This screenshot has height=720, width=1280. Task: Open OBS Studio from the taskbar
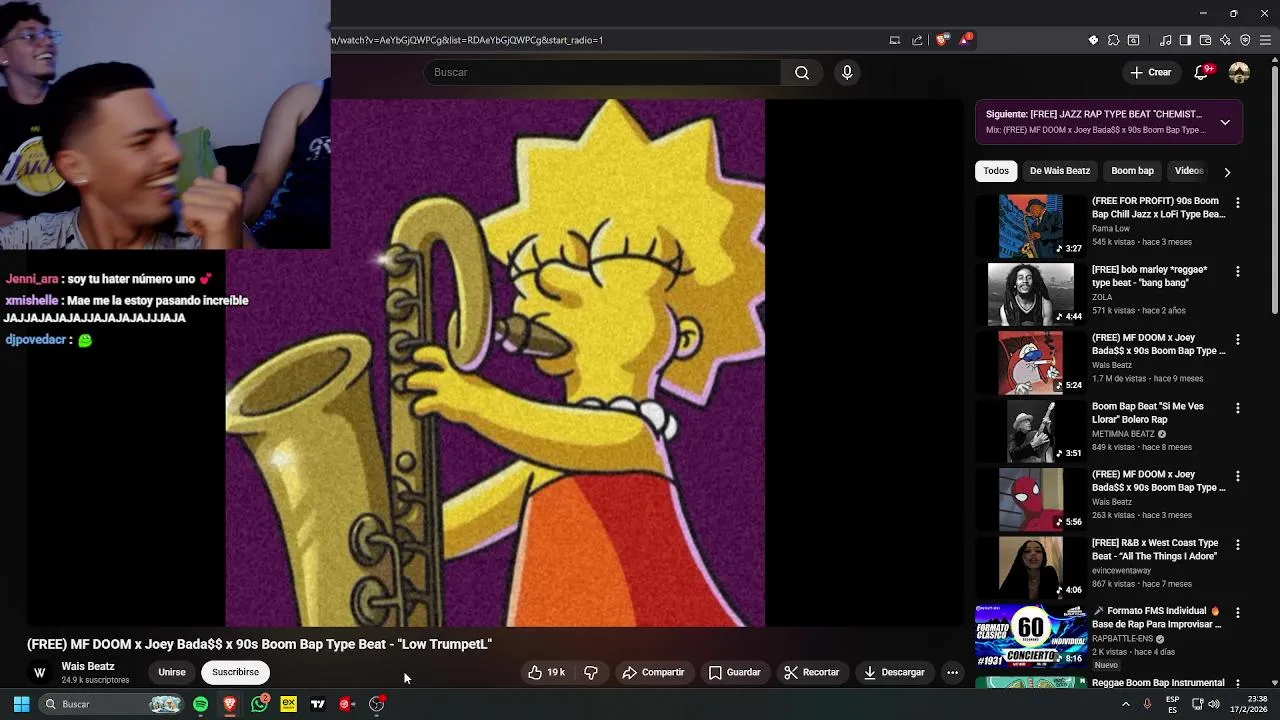click(x=376, y=704)
